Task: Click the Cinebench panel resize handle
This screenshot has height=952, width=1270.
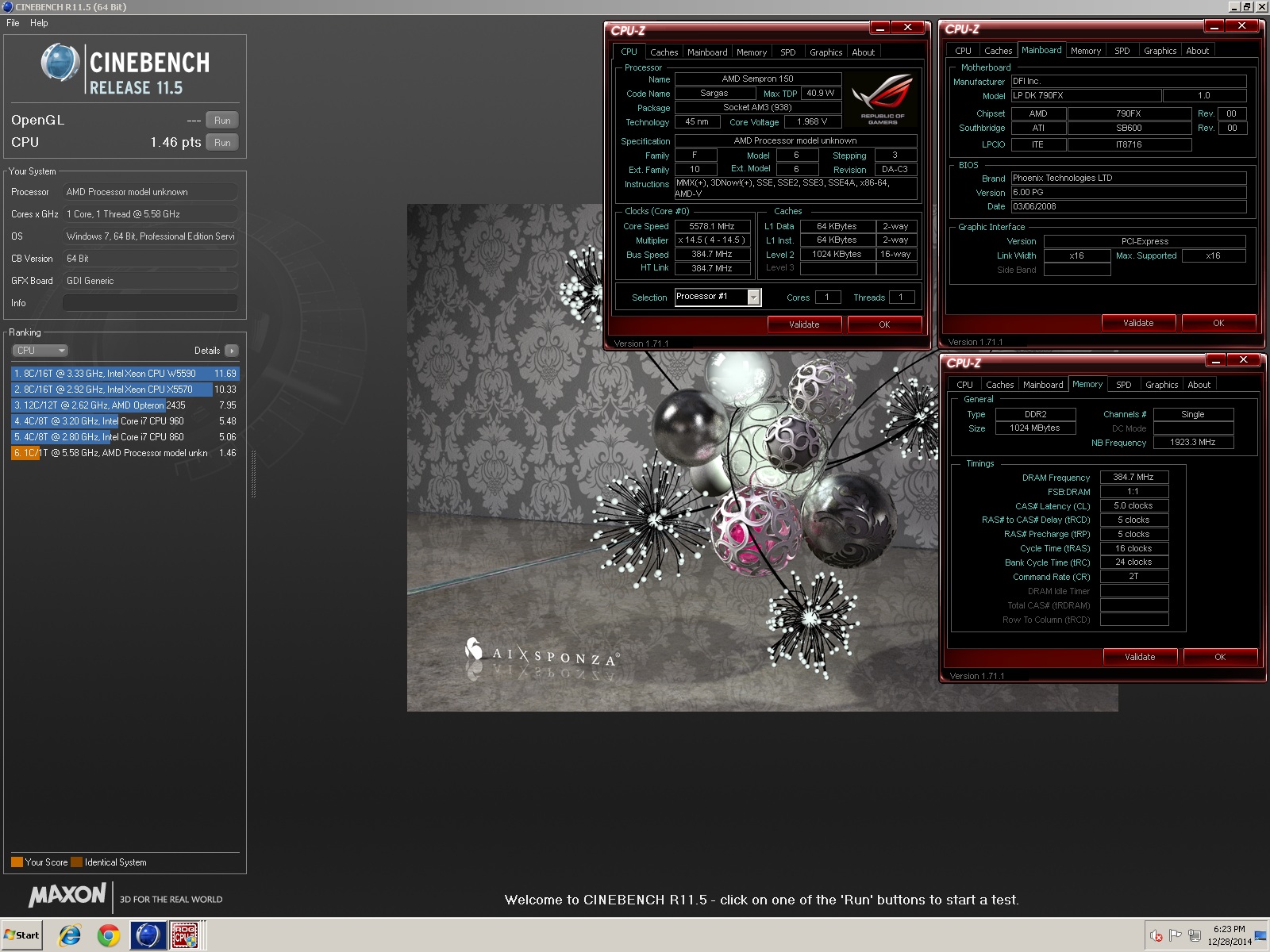Action: (x=254, y=474)
